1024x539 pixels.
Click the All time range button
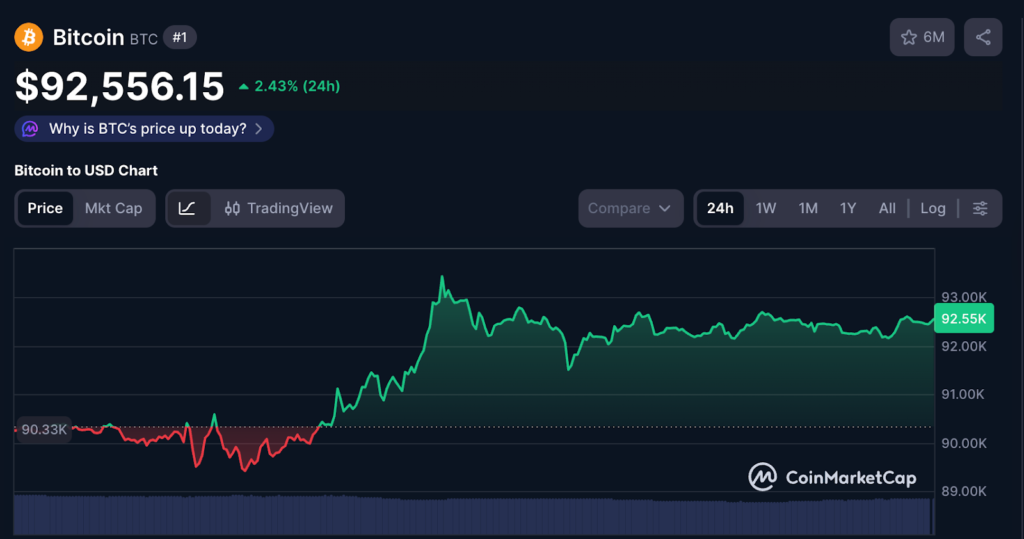[887, 208]
